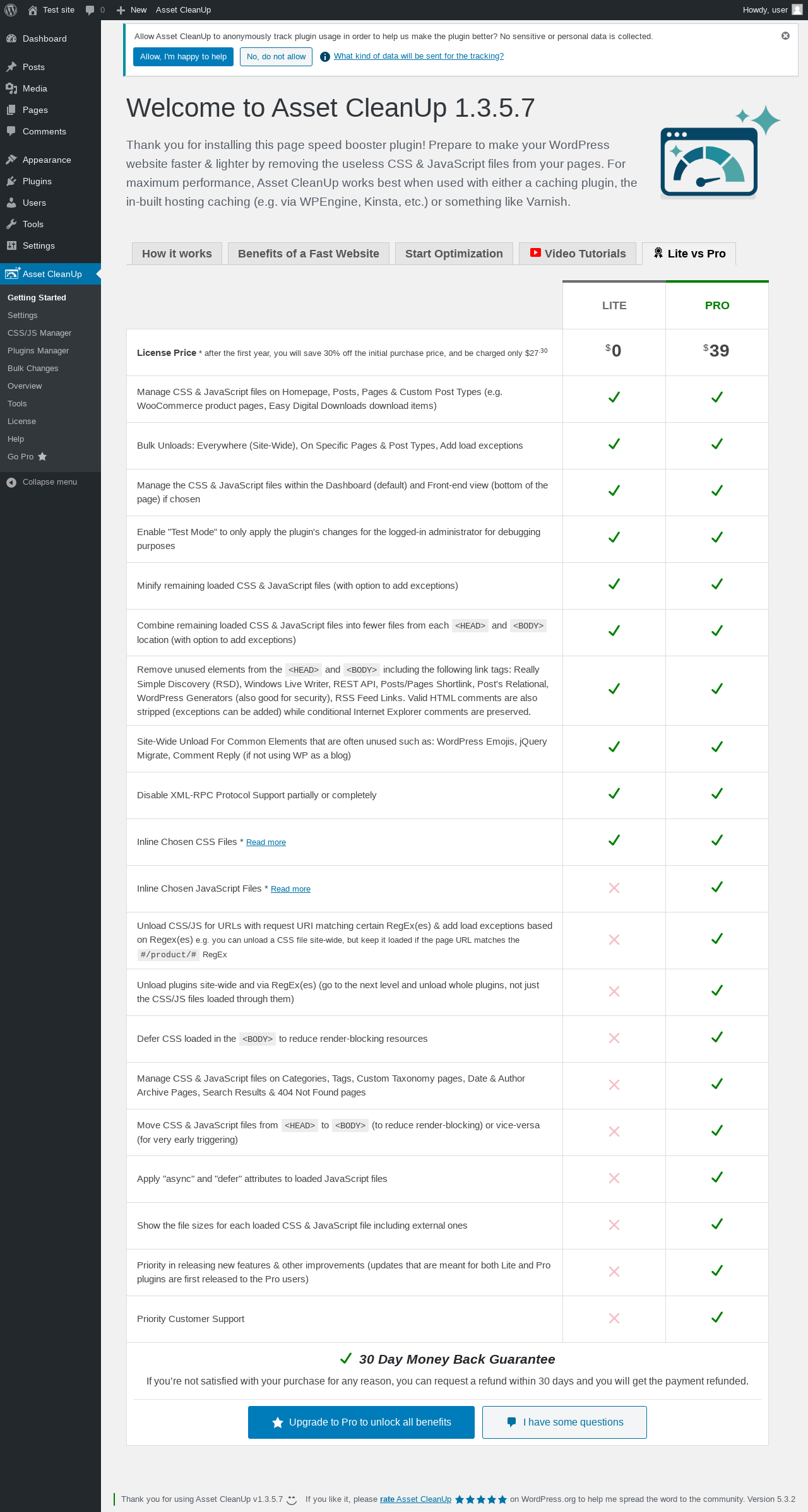Select the Lite vs Pro tab
This screenshot has height=1512, width=808.
(x=689, y=254)
